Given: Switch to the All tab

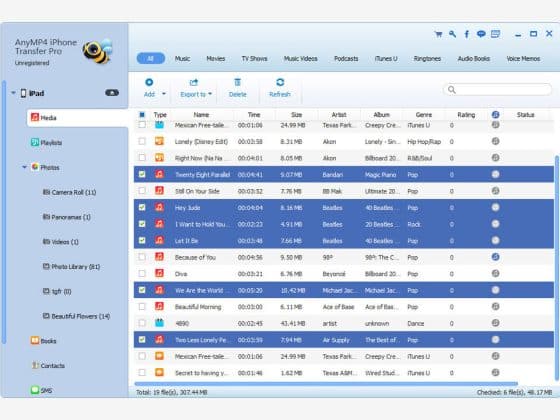Looking at the screenshot, I should (x=151, y=59).
